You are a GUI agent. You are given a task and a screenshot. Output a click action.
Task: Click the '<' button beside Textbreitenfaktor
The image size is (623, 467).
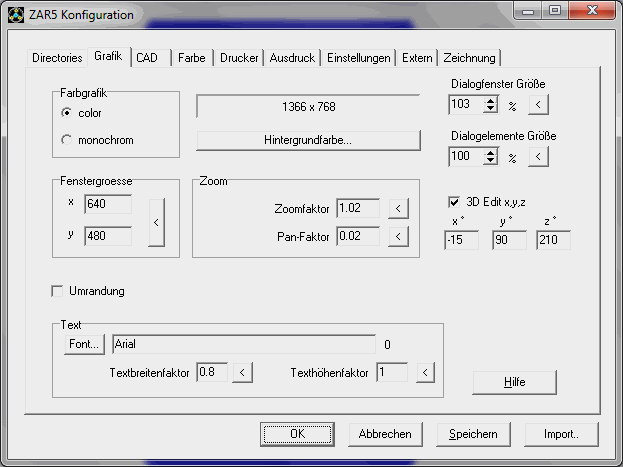(243, 372)
